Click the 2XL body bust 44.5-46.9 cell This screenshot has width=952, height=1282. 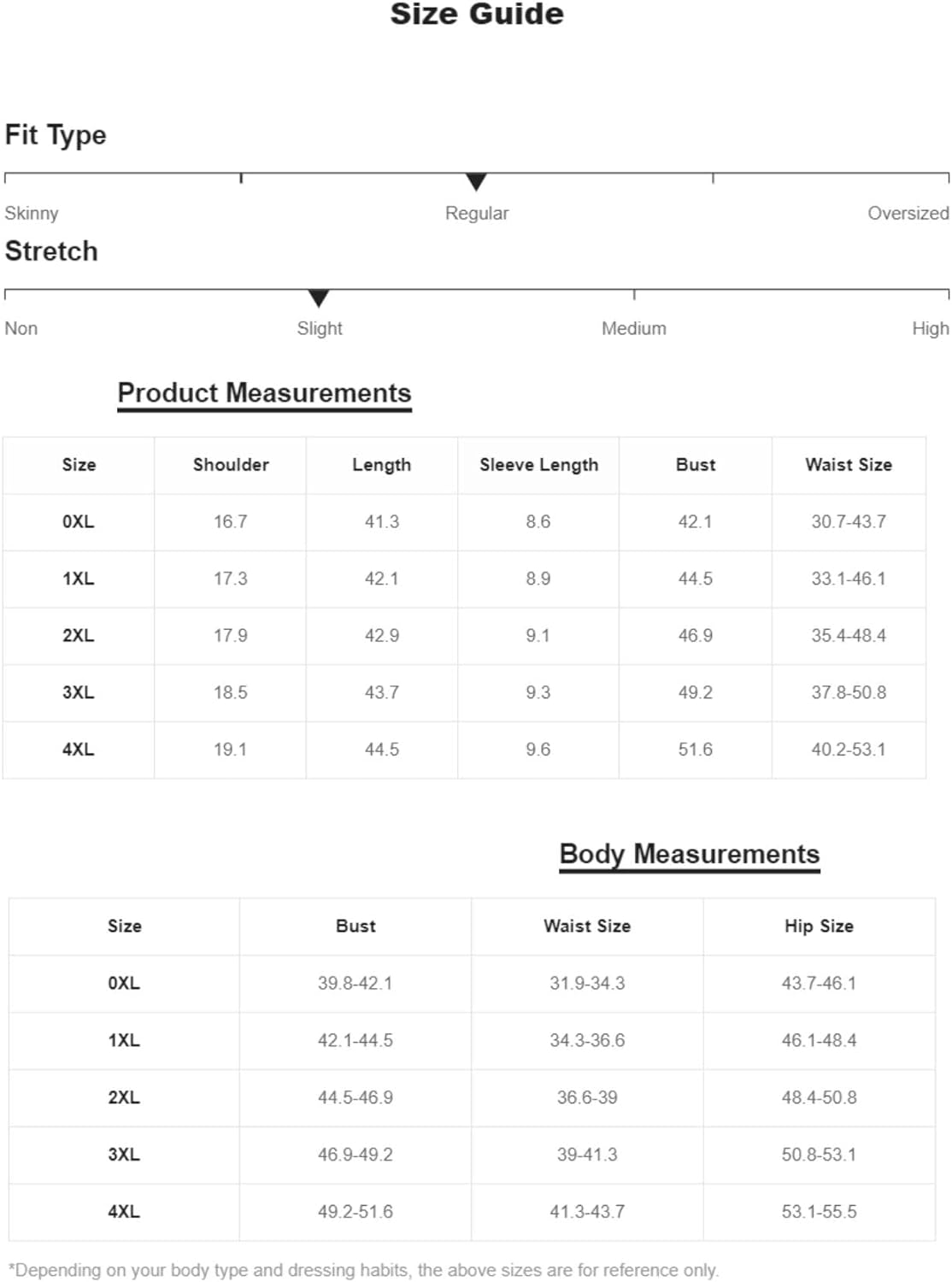pyautogui.click(x=356, y=1098)
